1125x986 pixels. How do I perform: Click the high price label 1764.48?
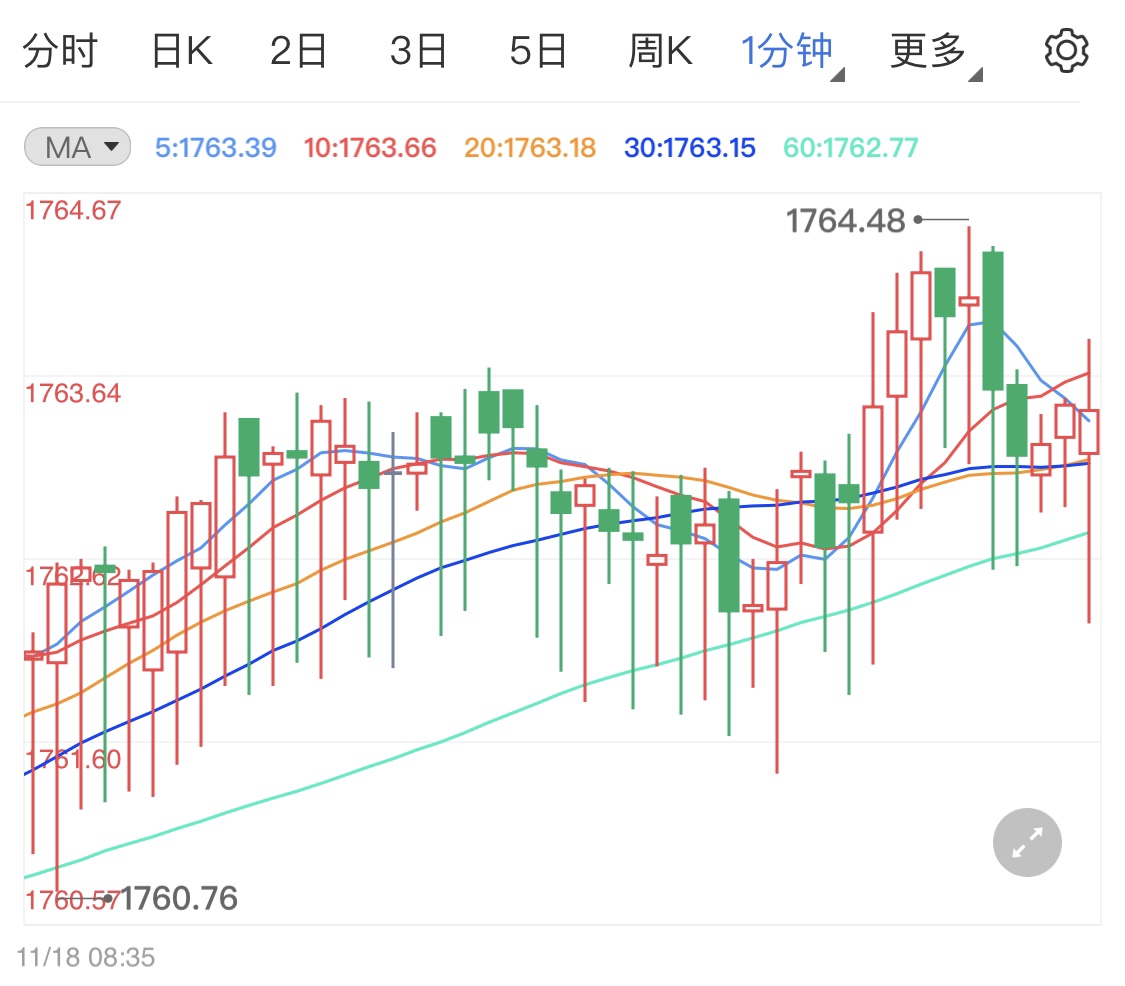pos(845,221)
